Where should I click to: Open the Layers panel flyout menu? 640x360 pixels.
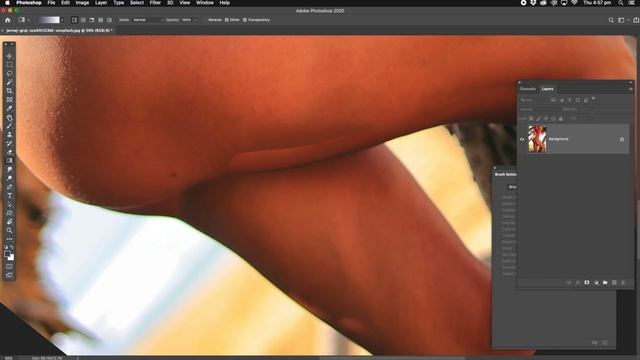point(630,89)
